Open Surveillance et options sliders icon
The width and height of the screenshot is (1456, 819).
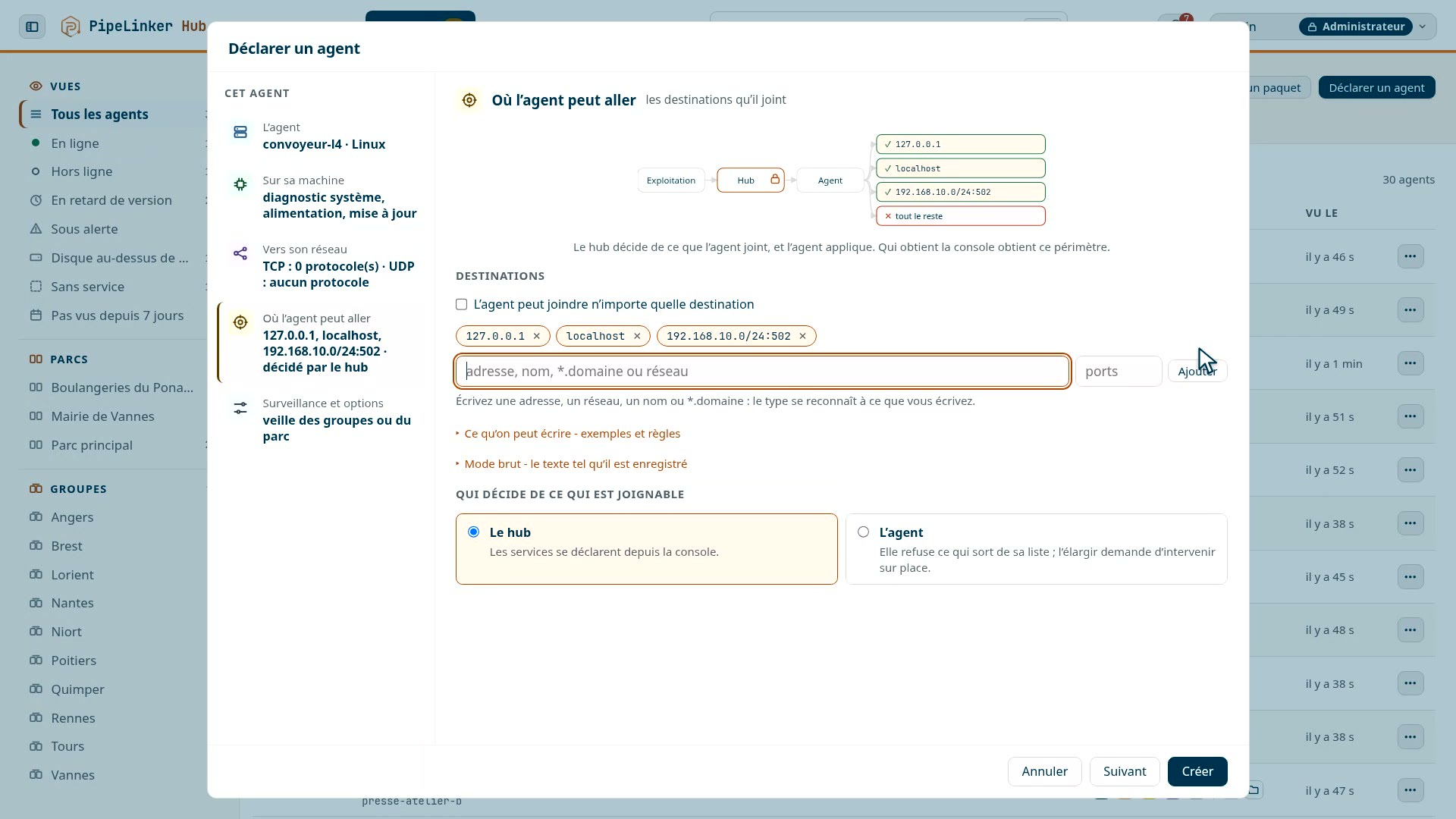click(240, 408)
